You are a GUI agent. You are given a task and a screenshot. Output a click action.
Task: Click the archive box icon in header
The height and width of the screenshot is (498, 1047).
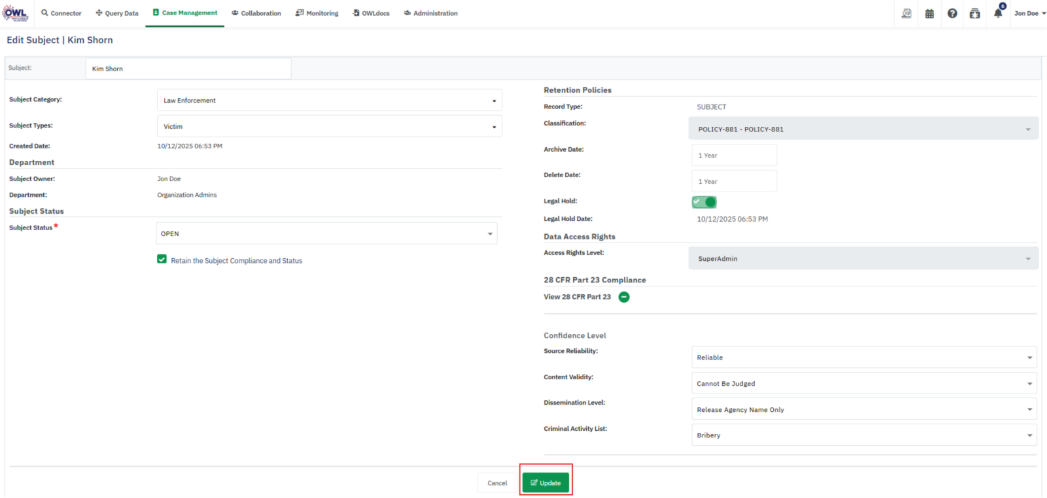coord(975,13)
